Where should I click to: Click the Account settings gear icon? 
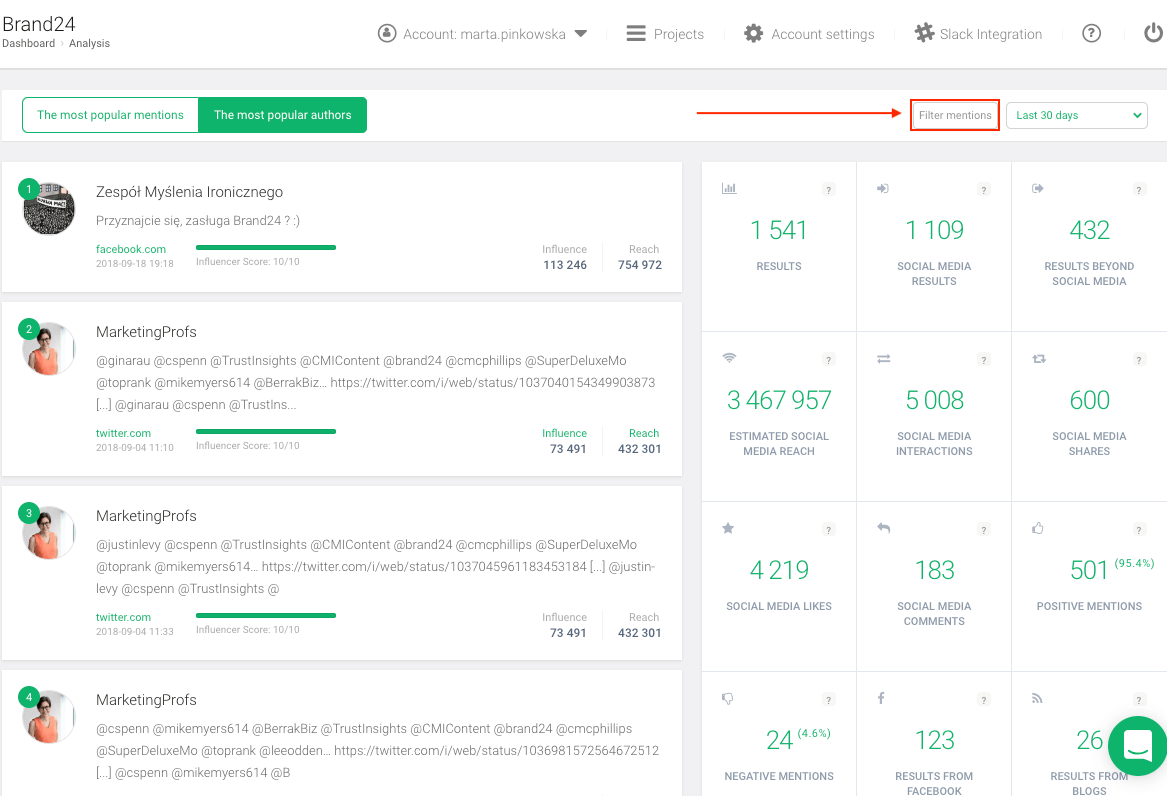click(753, 33)
